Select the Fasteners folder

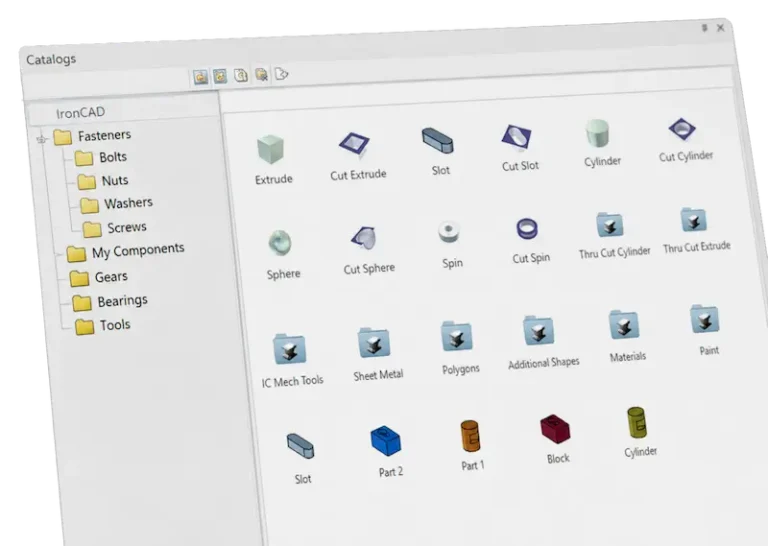point(92,136)
